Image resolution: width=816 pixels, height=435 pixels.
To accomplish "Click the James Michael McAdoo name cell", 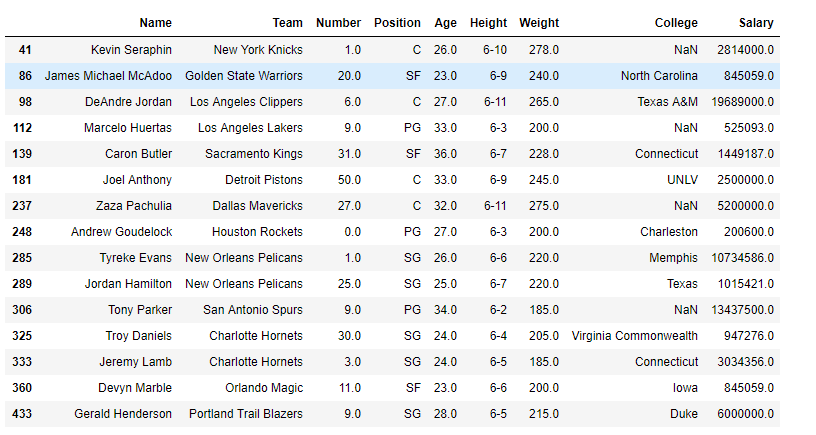I will pyautogui.click(x=108, y=76).
